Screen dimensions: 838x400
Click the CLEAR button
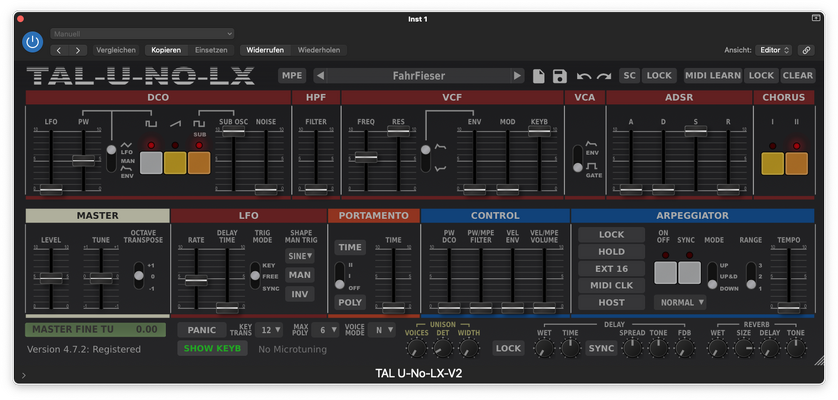(x=798, y=75)
